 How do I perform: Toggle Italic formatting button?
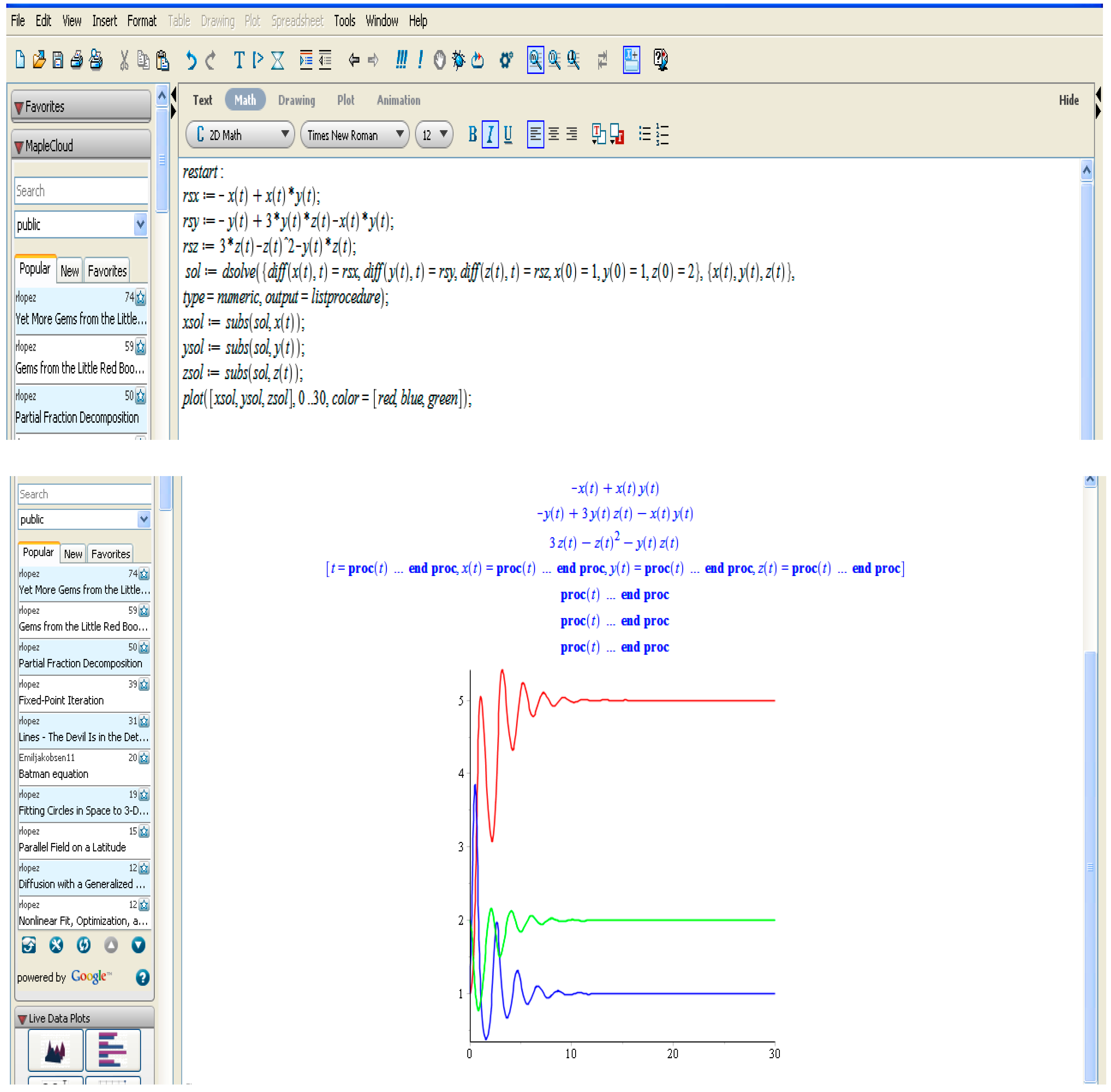(x=490, y=134)
